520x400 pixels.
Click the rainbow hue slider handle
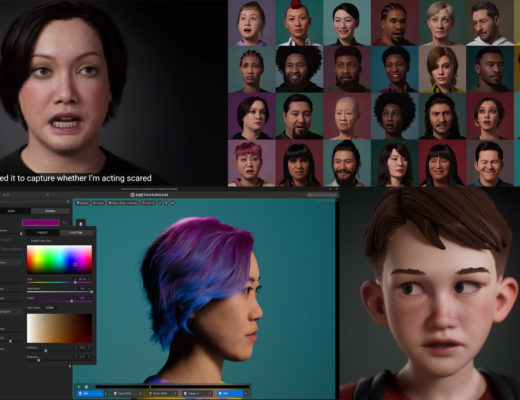pyautogui.click(x=75, y=282)
